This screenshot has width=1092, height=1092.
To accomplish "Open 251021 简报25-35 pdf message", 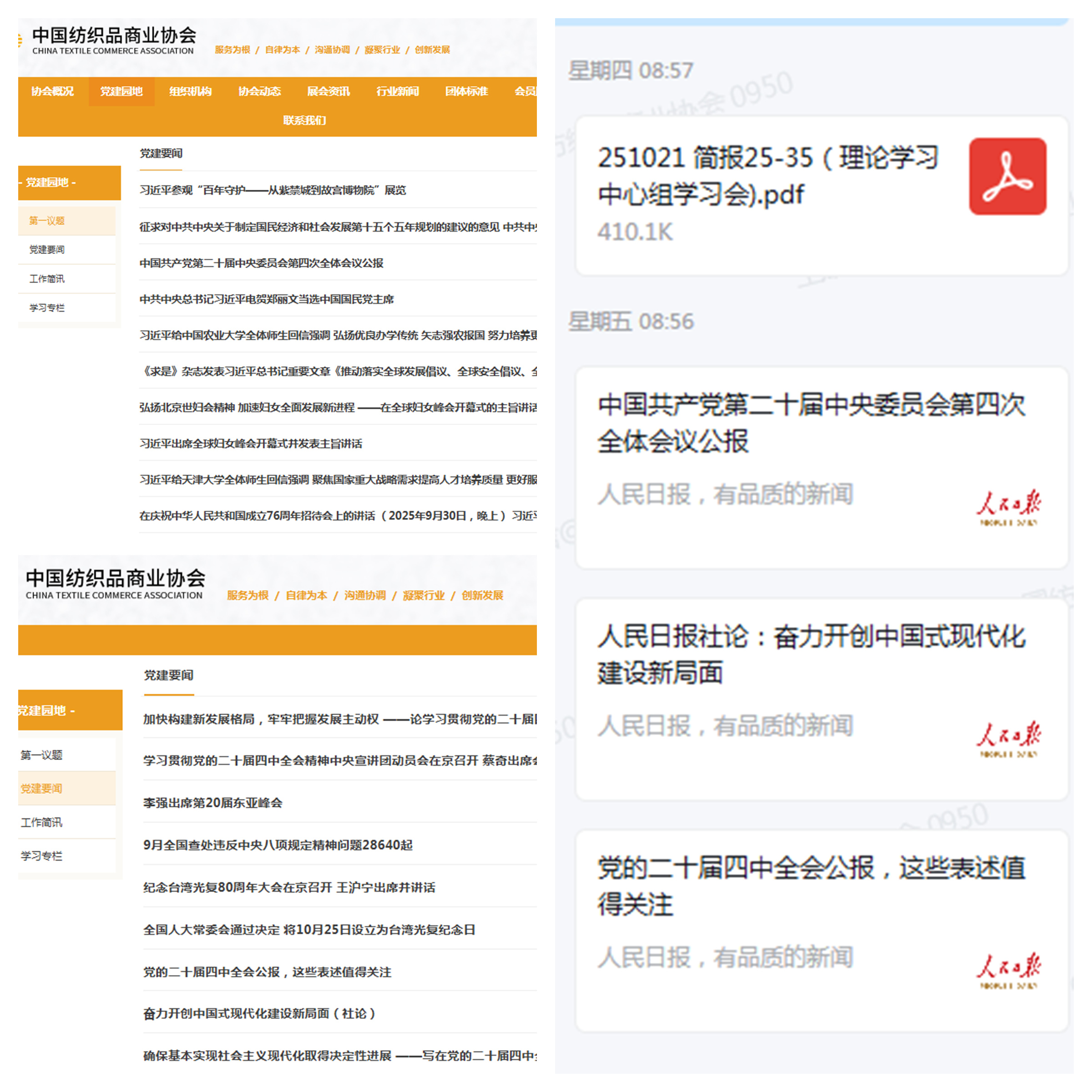I will point(768,177).
